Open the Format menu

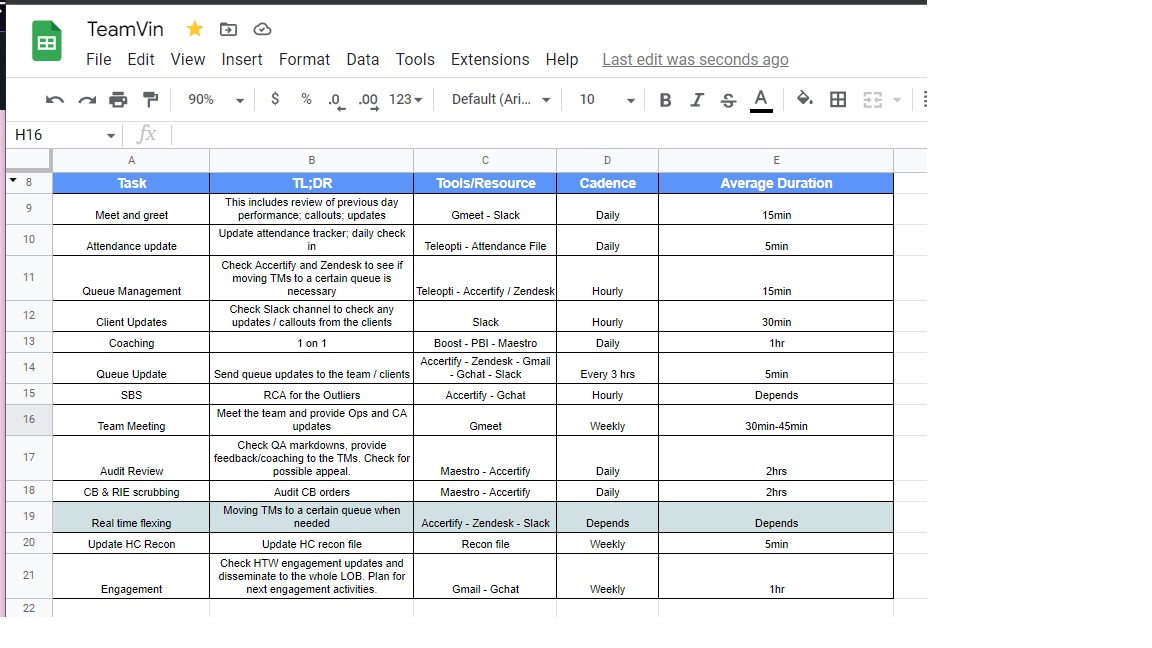click(x=304, y=60)
